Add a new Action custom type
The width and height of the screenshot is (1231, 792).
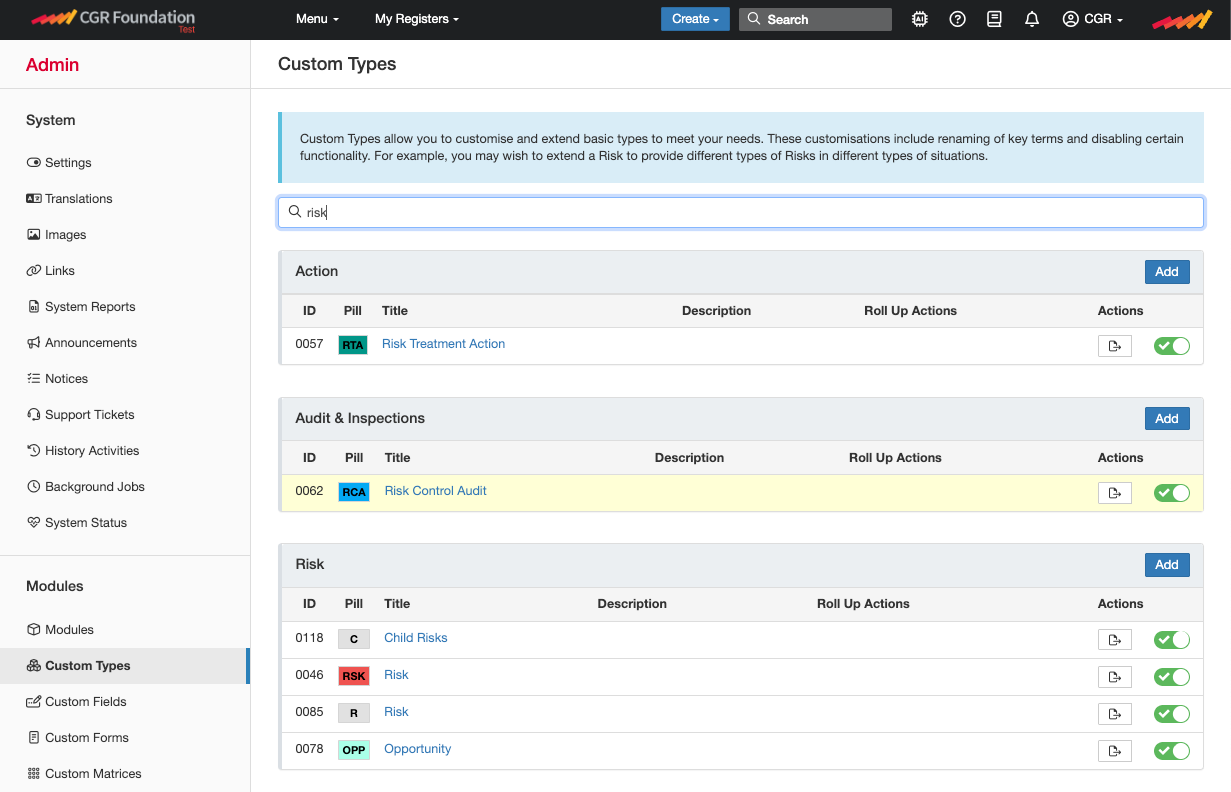pyautogui.click(x=1167, y=271)
